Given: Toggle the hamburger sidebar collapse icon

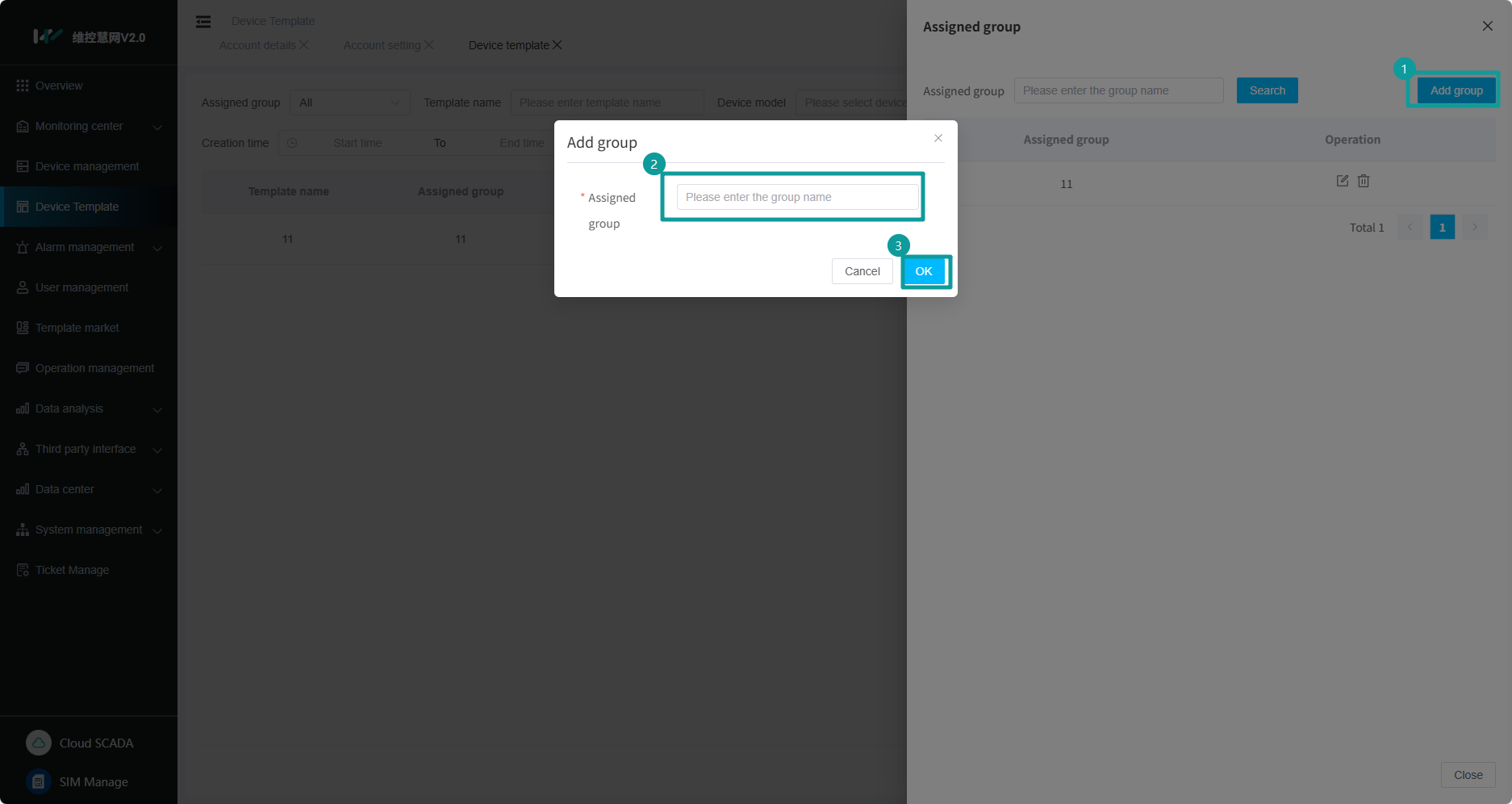Looking at the screenshot, I should [x=203, y=22].
